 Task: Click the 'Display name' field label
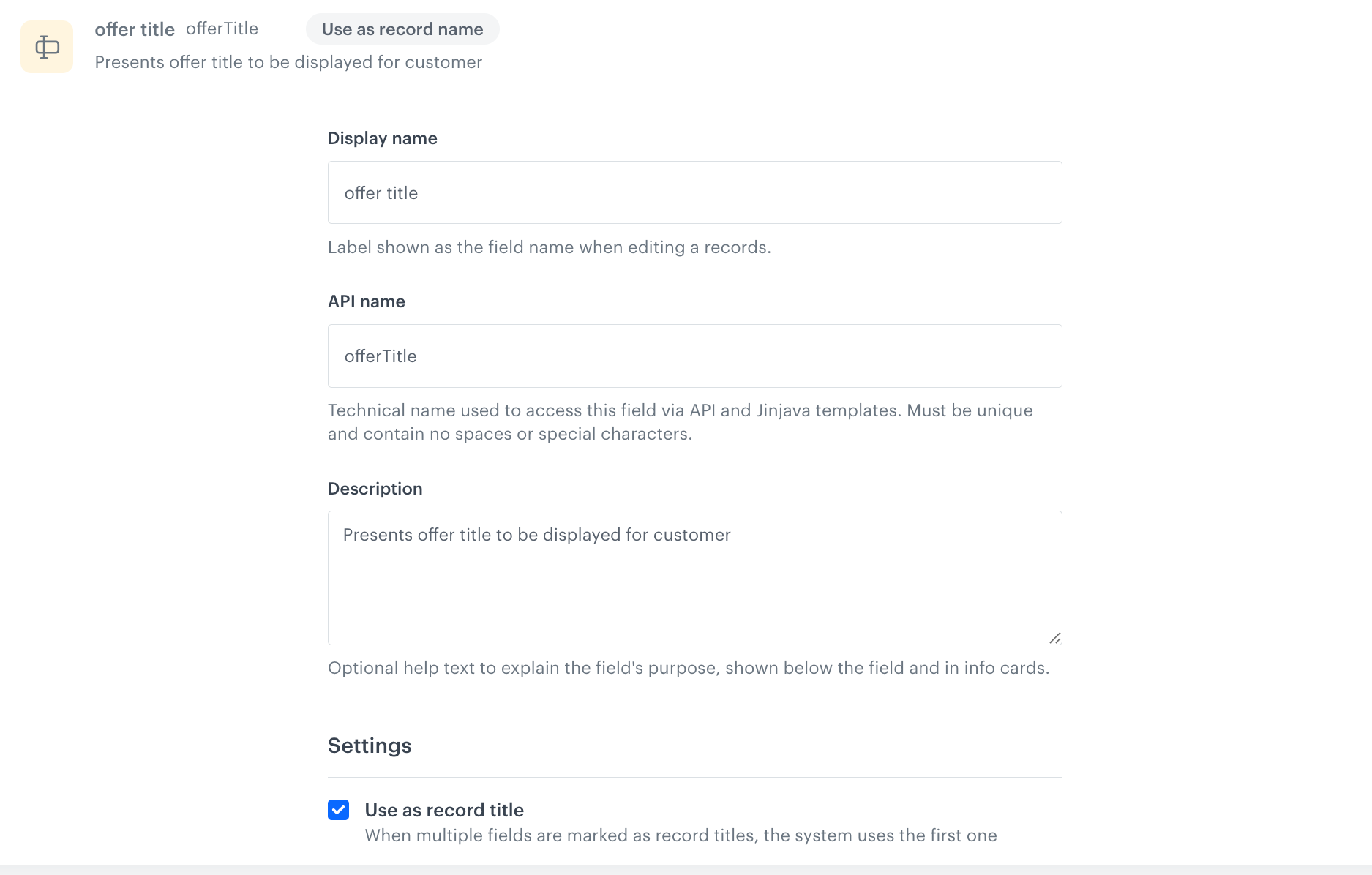383,138
